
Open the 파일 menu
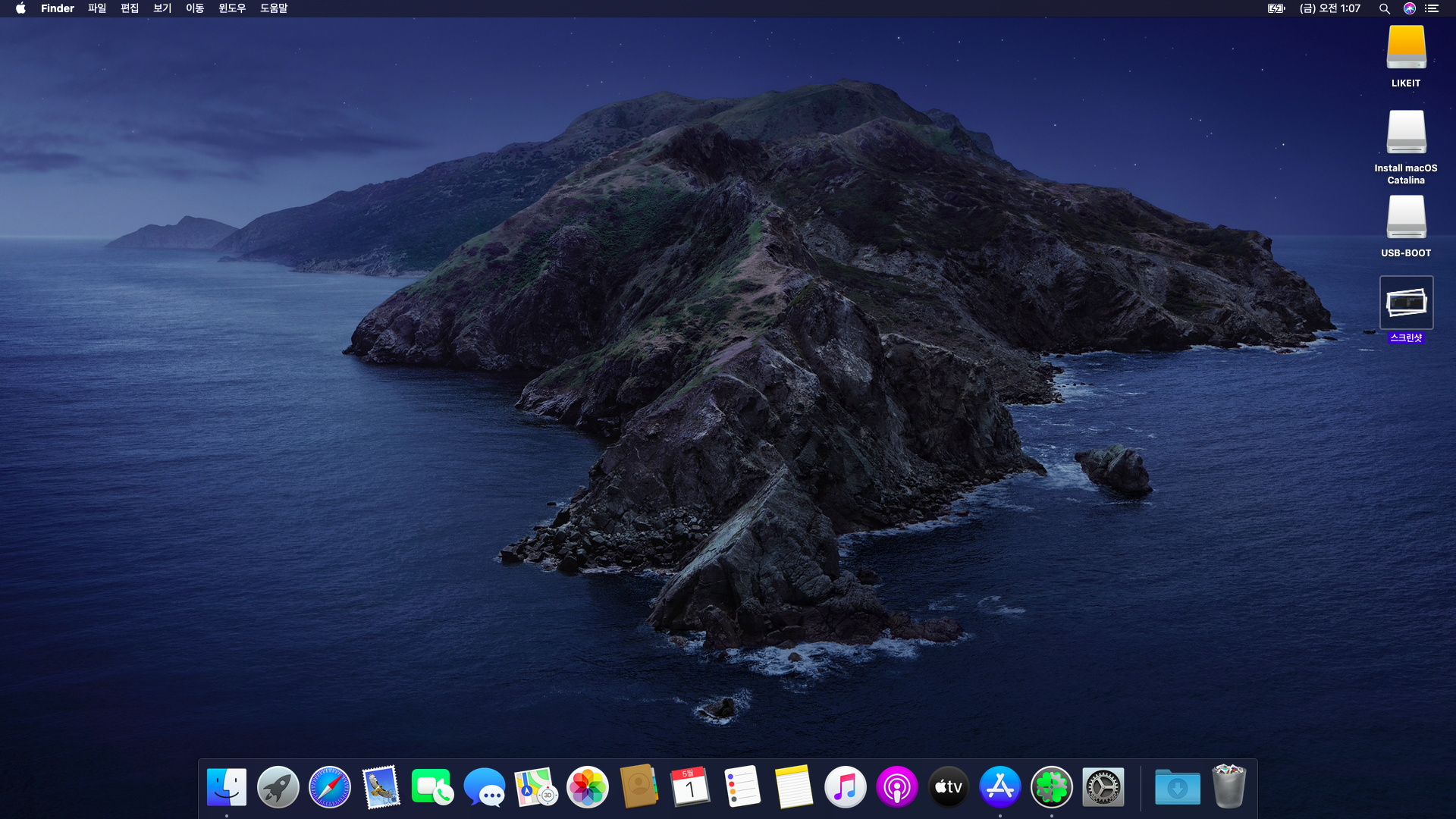[x=97, y=8]
